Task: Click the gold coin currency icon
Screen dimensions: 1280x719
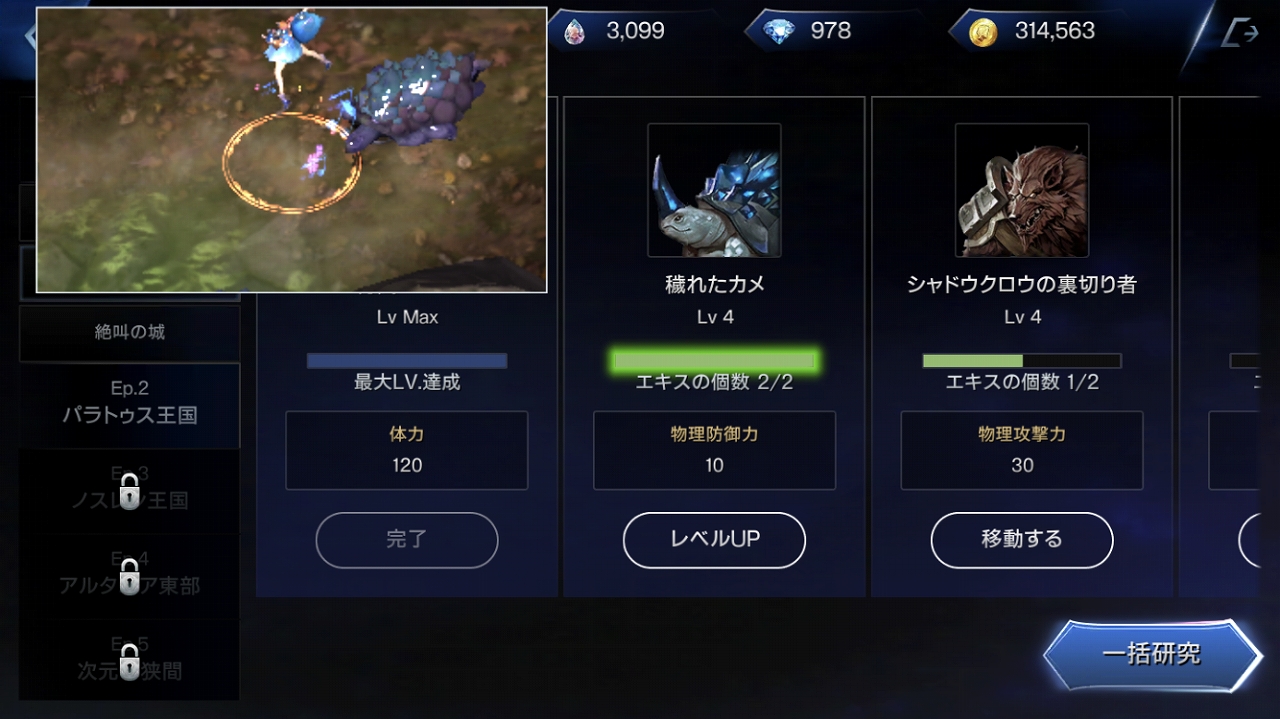Action: tap(984, 32)
